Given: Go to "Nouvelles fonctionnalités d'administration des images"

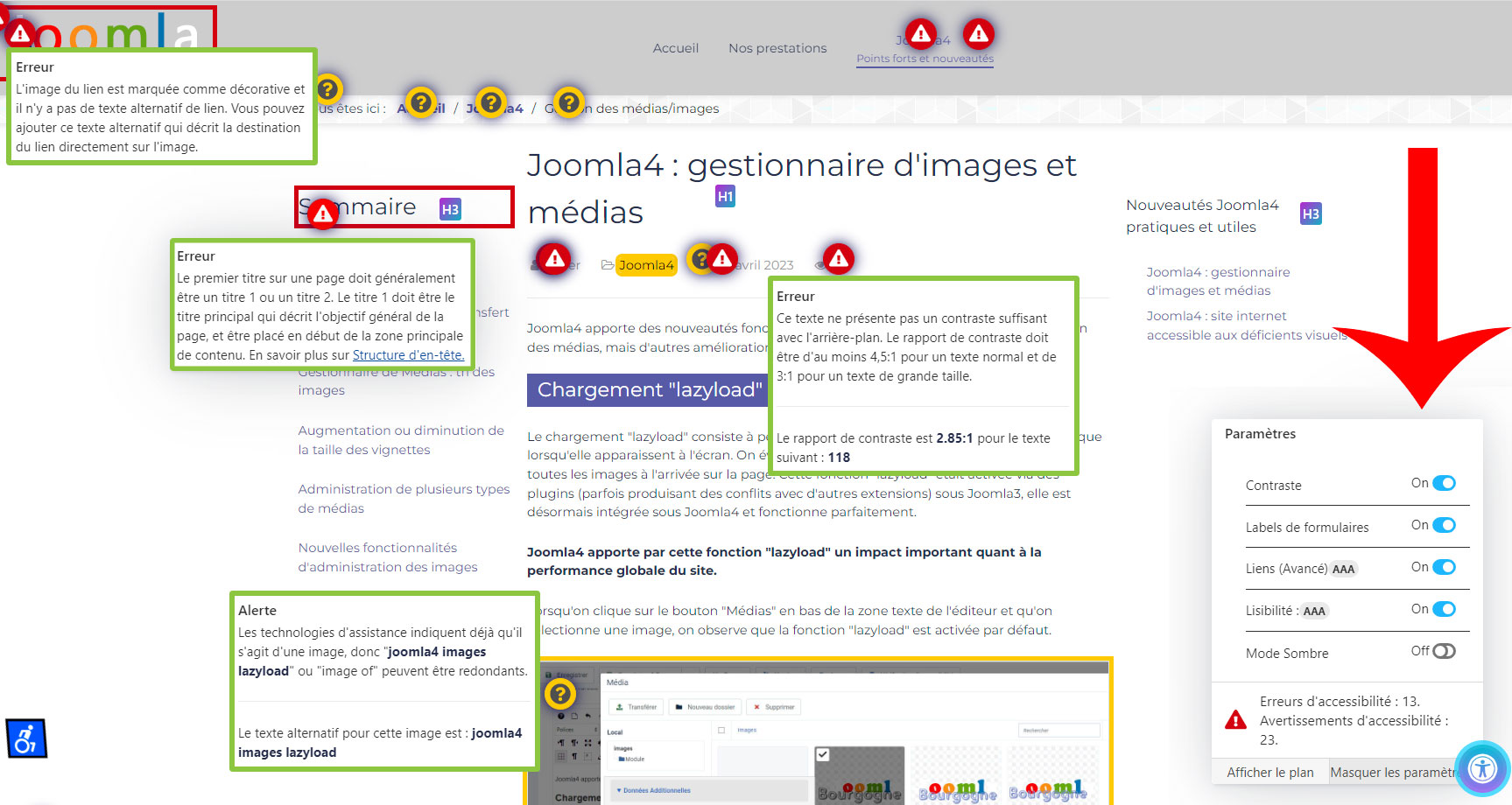Looking at the screenshot, I should (x=388, y=557).
